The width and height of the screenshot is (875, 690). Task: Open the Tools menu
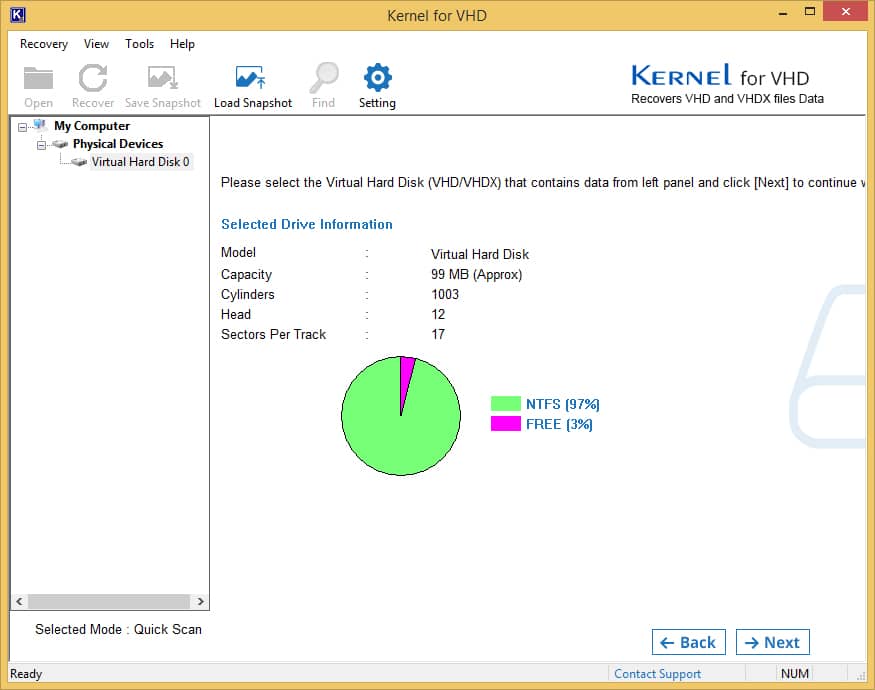(x=139, y=44)
